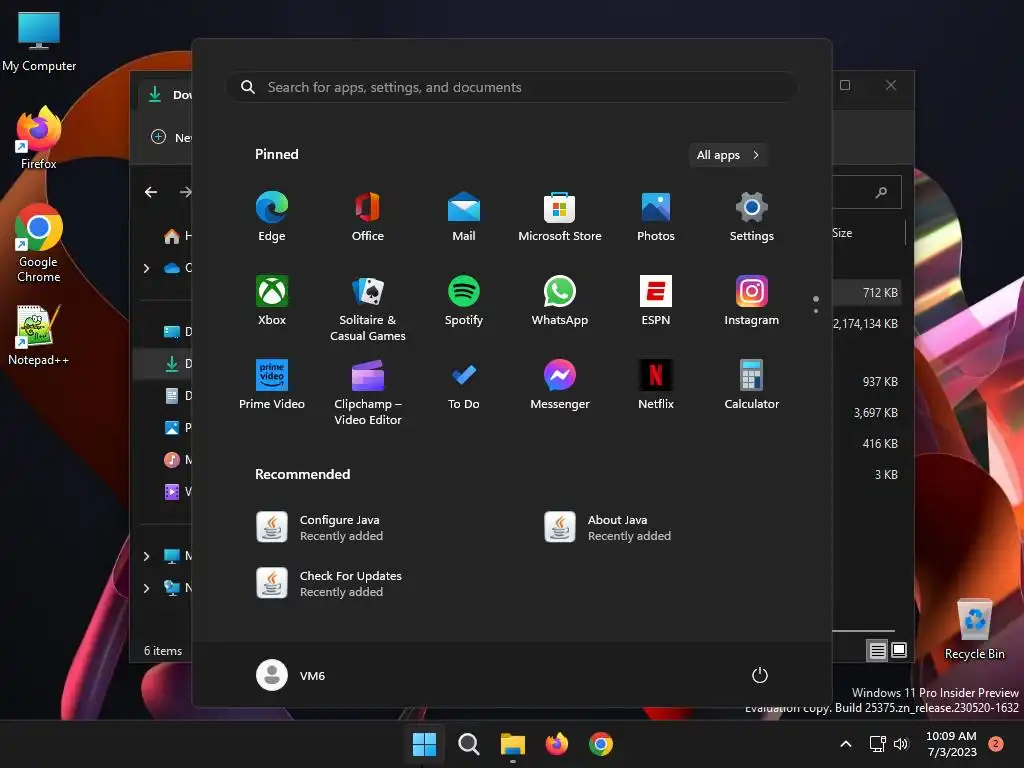Click the Start menu search box
Viewport: 1024px width, 768px height.
(512, 88)
